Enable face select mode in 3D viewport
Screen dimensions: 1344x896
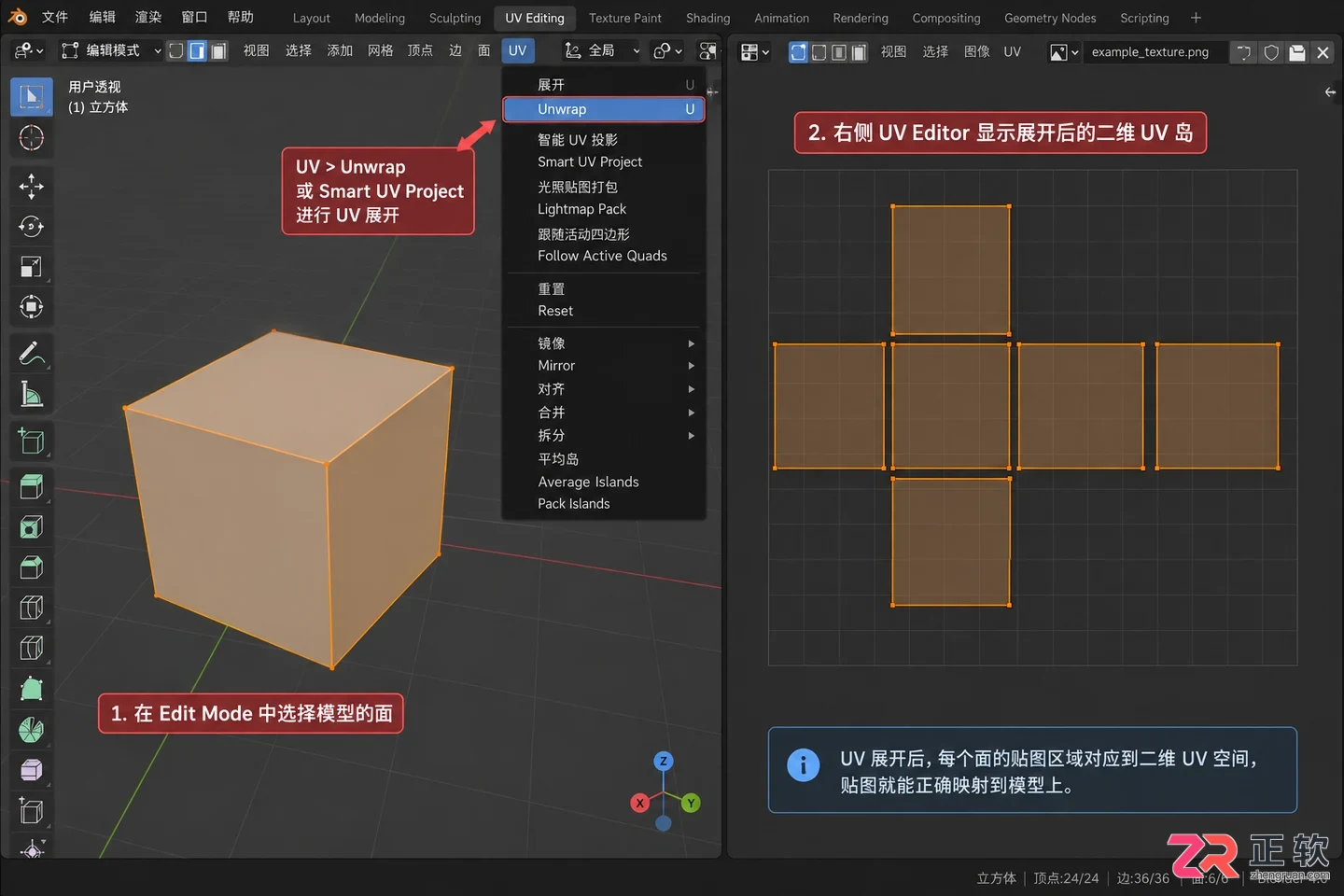(x=218, y=50)
